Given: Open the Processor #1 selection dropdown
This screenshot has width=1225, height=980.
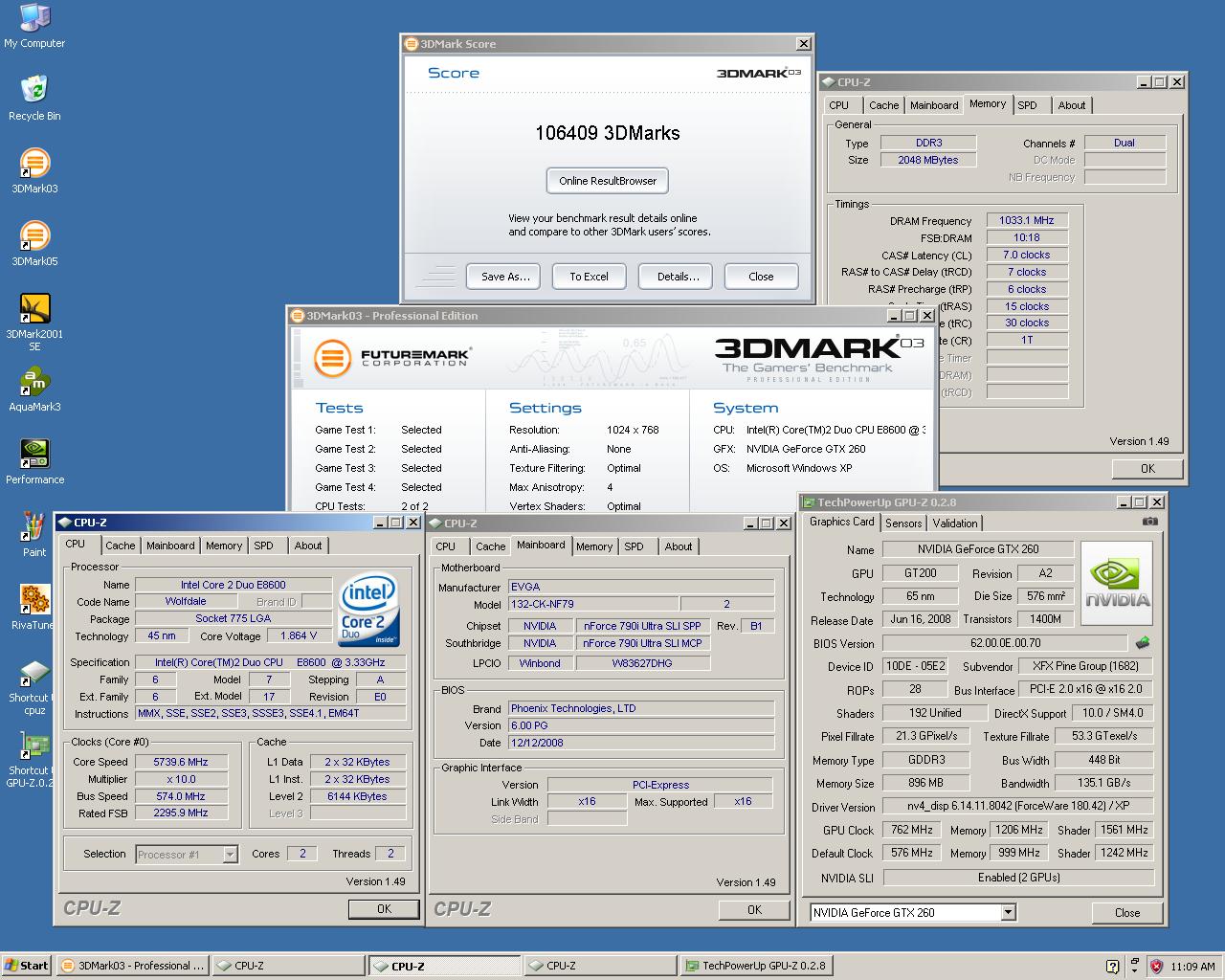Looking at the screenshot, I should point(187,854).
